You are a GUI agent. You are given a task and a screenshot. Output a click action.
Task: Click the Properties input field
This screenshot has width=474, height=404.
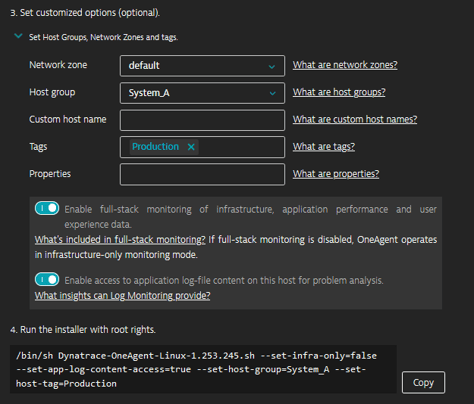[x=202, y=174]
